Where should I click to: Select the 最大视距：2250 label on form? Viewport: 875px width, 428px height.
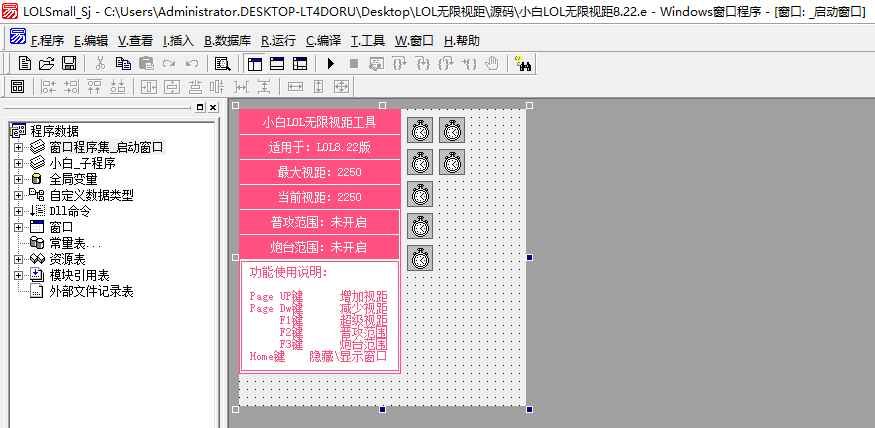[x=319, y=172]
